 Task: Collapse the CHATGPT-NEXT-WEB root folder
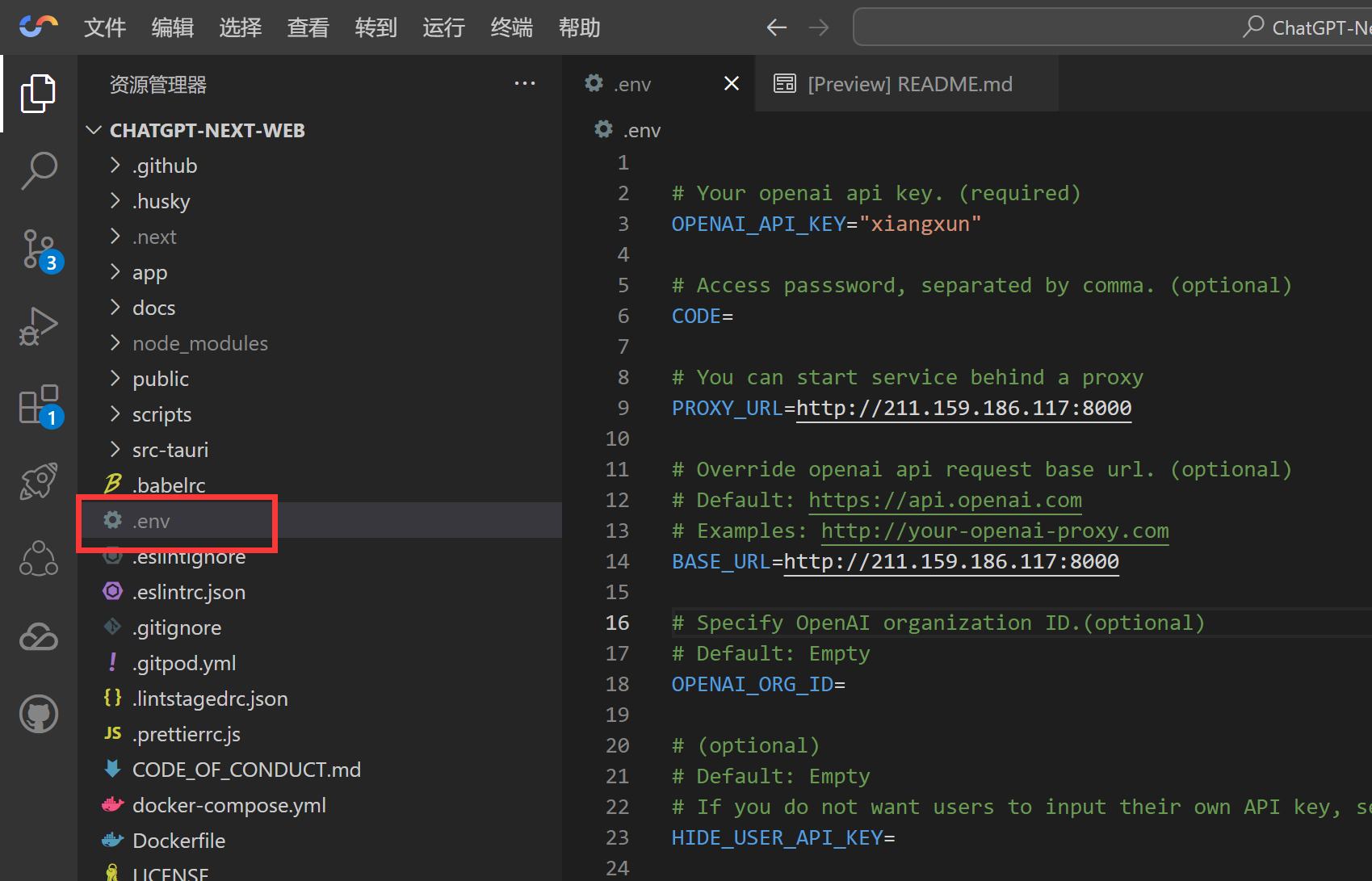coord(94,130)
